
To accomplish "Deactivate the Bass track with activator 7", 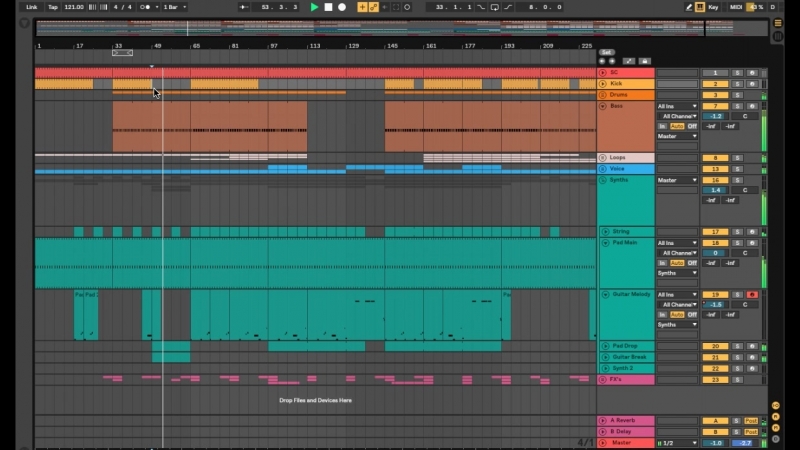I will [715, 106].
